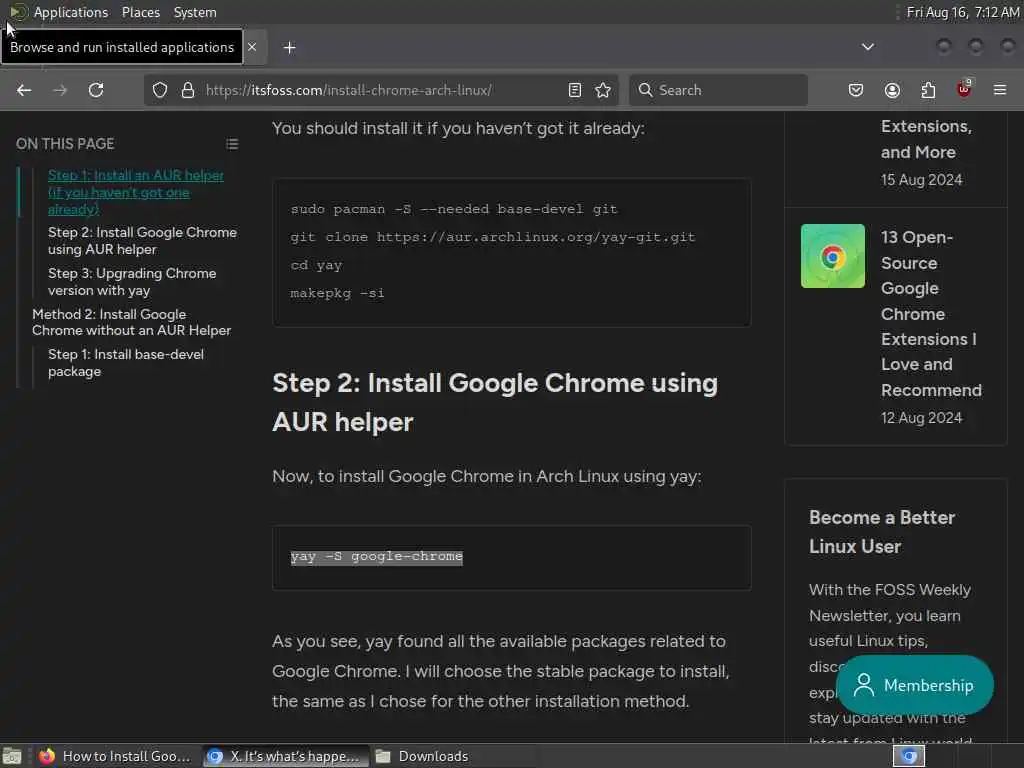Focus the browser Search field

[718, 90]
